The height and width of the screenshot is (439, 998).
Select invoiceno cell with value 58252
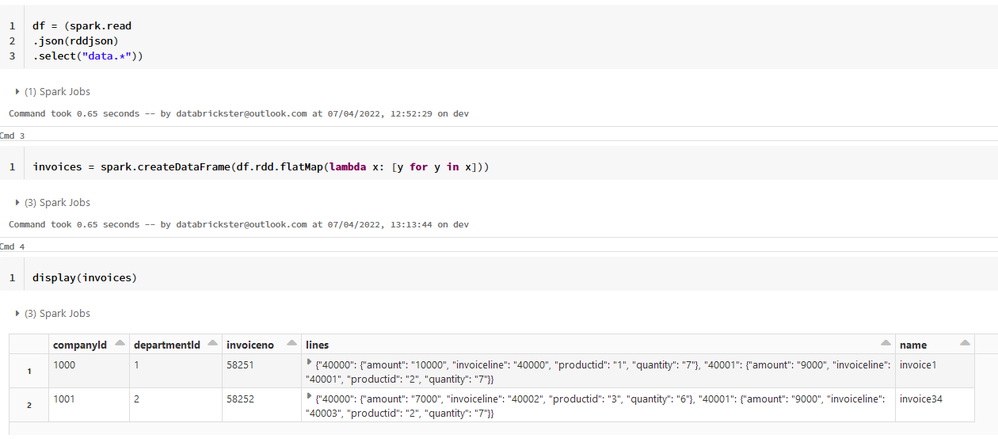coord(241,398)
